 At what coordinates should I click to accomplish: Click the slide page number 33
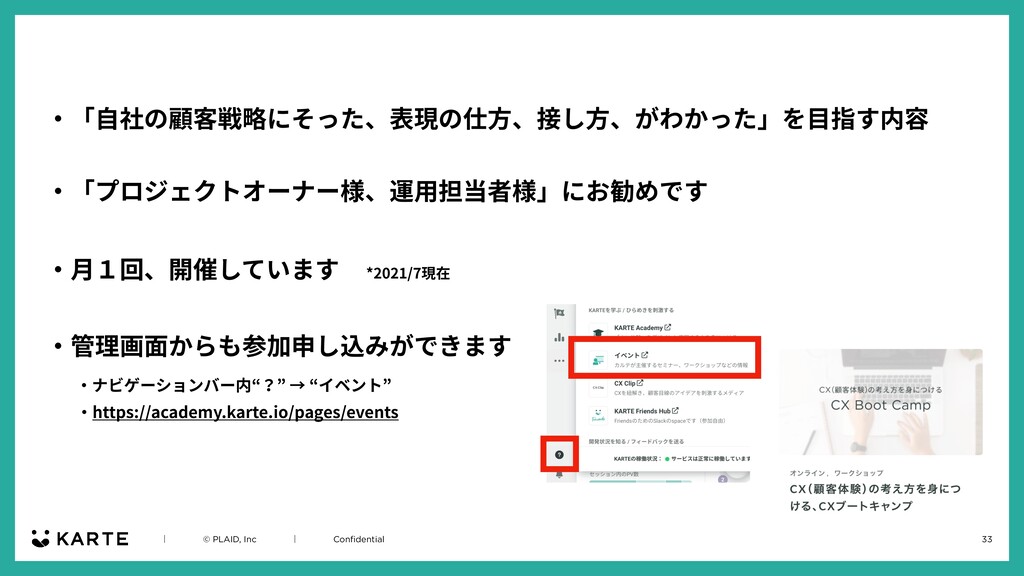click(987, 539)
